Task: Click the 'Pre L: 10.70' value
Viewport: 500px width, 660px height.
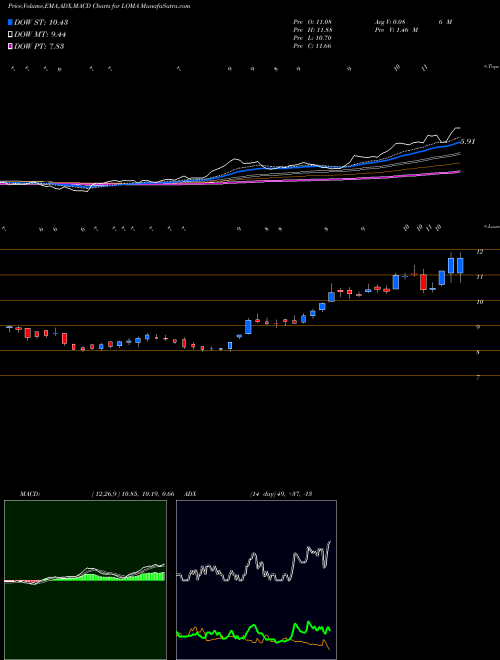Action: pyautogui.click(x=312, y=38)
